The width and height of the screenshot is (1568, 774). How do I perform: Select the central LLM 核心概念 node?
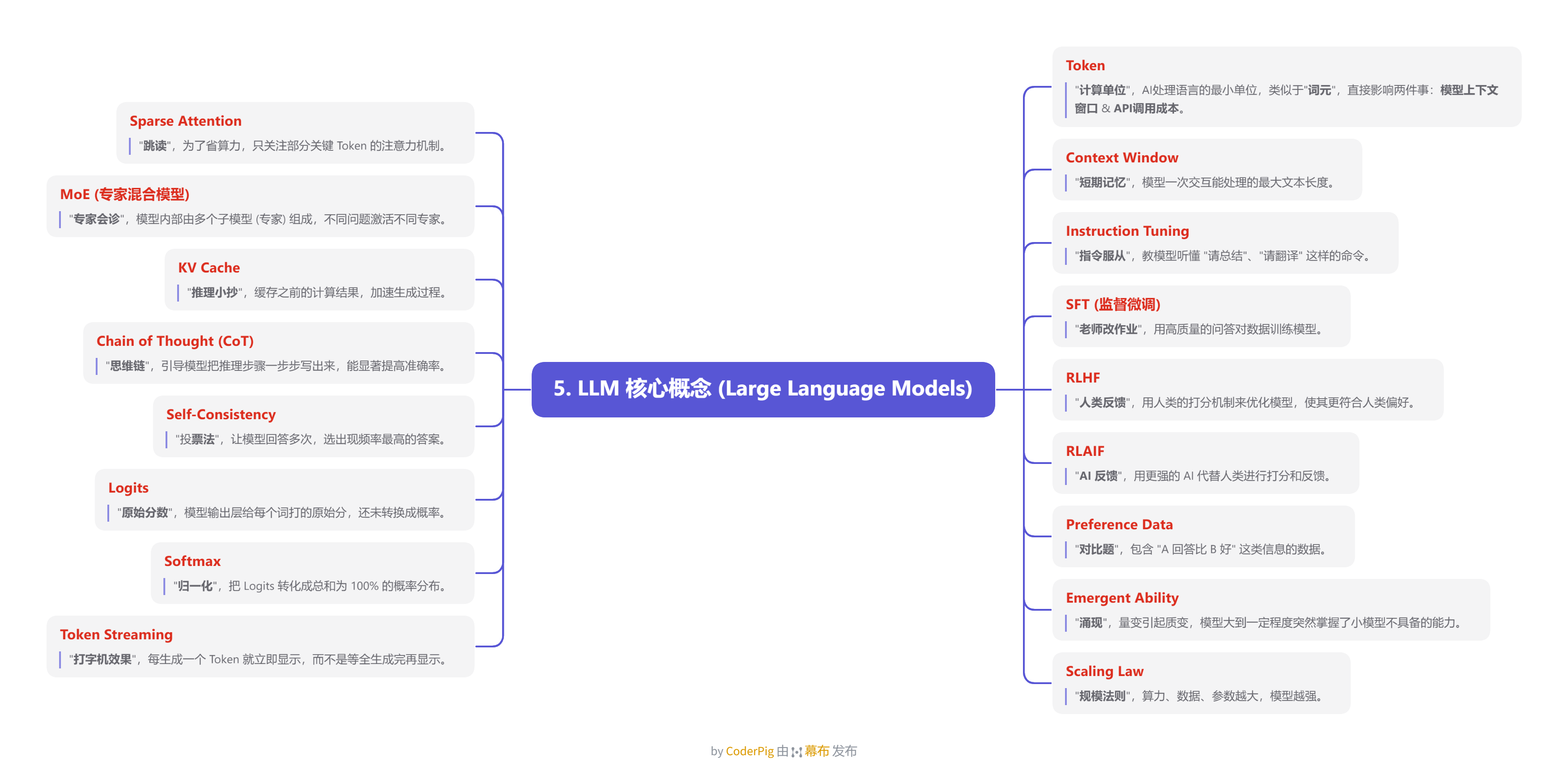pyautogui.click(x=763, y=389)
